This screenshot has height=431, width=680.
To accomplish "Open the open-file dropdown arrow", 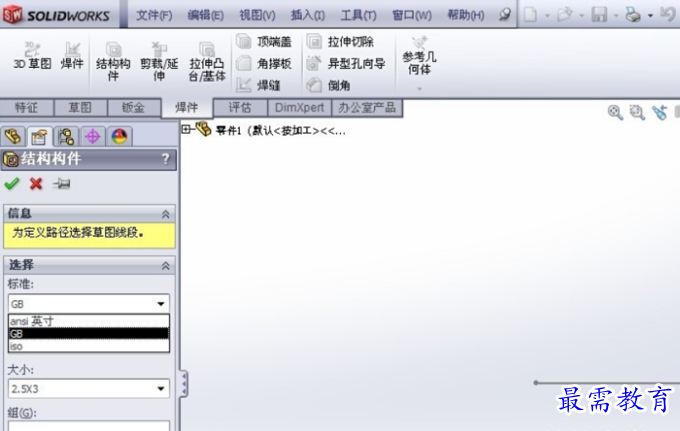I will pyautogui.click(x=582, y=16).
